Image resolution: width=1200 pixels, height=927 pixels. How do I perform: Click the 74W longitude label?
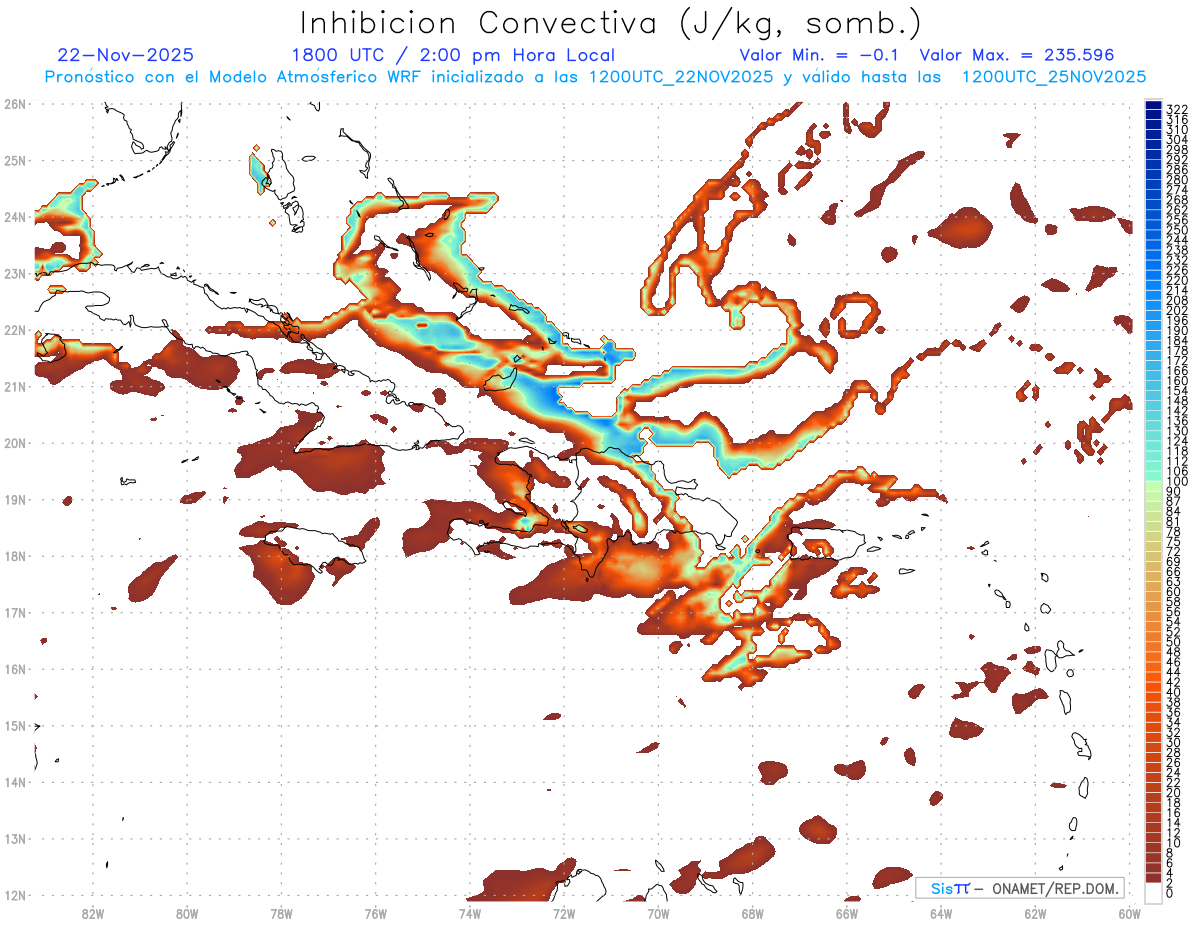469,913
